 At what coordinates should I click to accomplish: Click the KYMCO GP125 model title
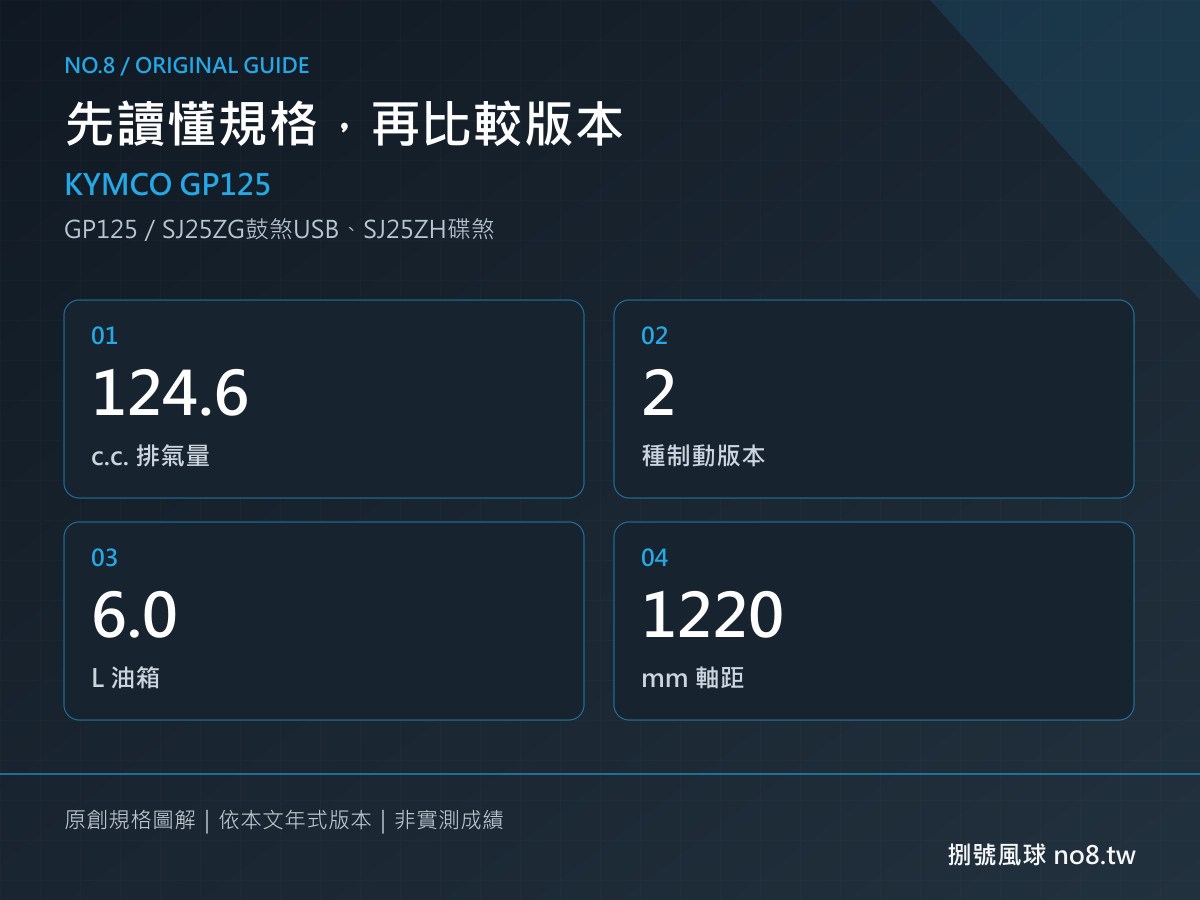[167, 185]
